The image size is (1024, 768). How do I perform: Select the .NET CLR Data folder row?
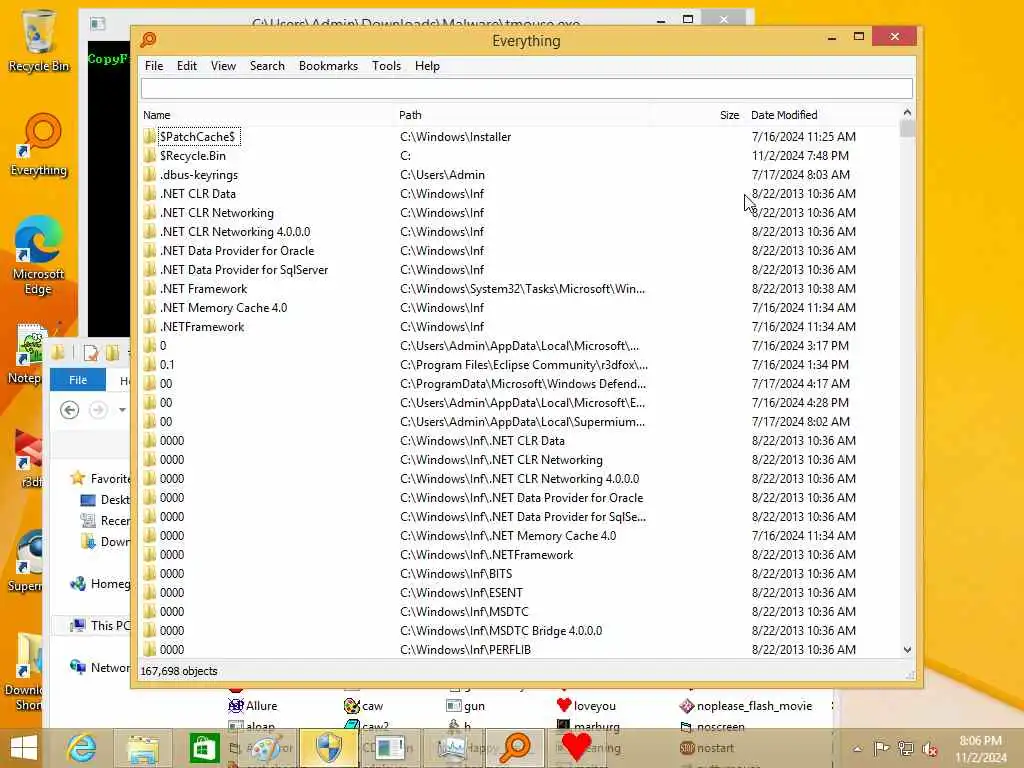click(520, 193)
